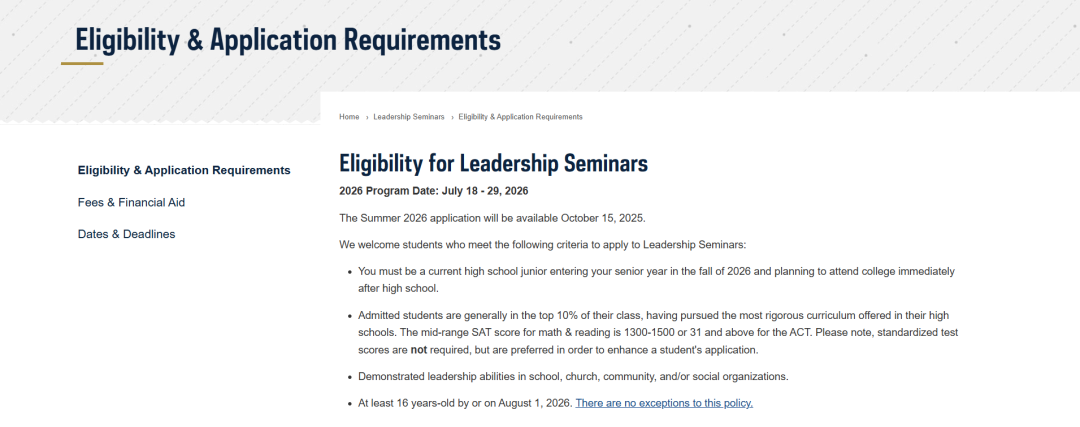Click the 2026 Program Date line
1080x427 pixels.
[x=433, y=191]
